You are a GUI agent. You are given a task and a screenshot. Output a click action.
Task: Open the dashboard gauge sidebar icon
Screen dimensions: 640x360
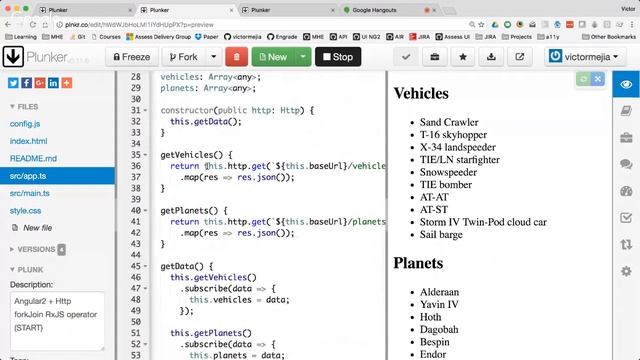(626, 191)
